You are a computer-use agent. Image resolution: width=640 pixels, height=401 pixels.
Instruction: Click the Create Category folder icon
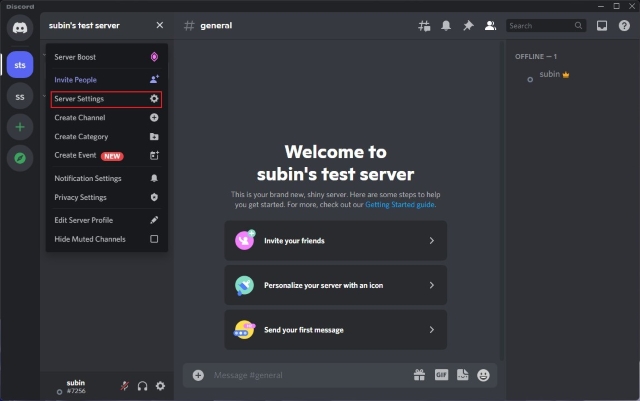coord(154,136)
